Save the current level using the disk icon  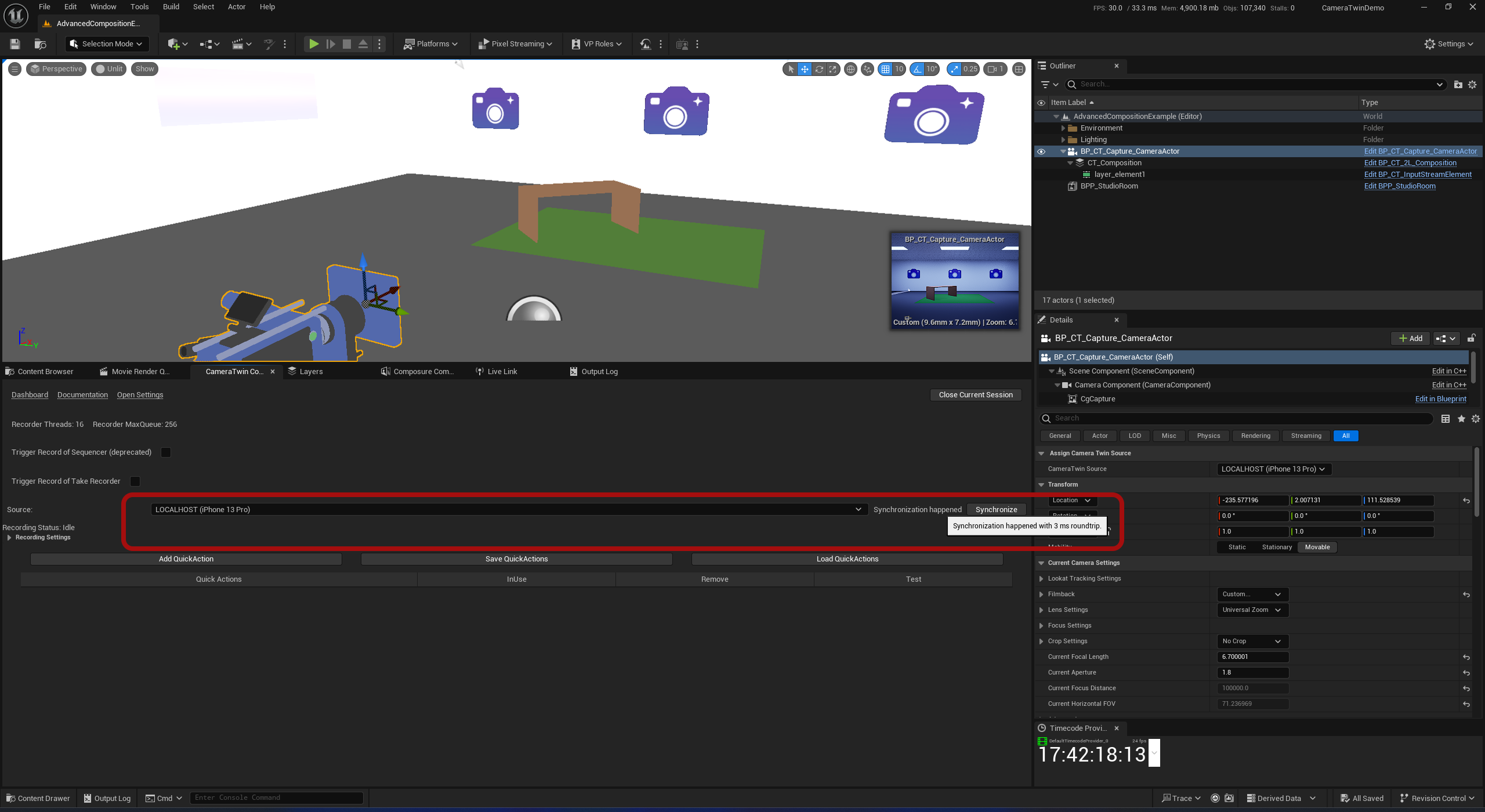16,44
